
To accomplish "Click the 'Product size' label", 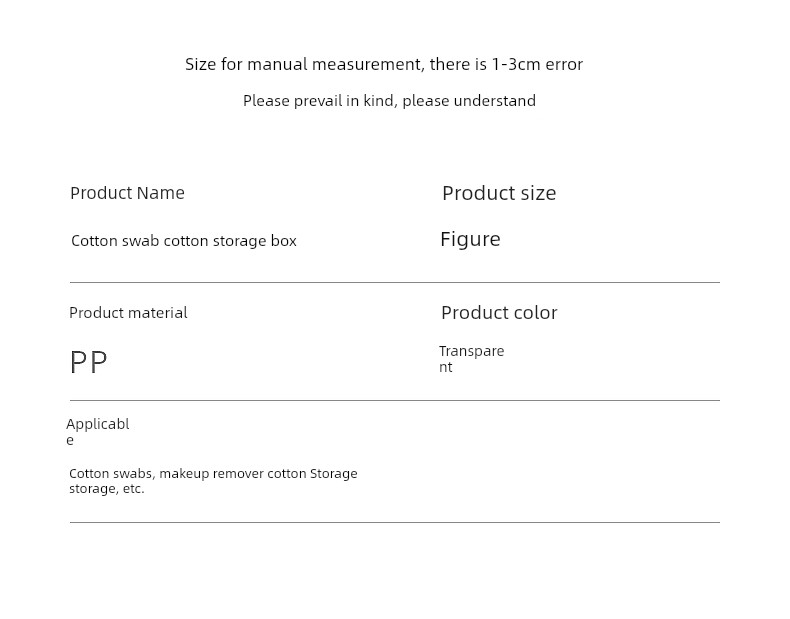I will 499,193.
